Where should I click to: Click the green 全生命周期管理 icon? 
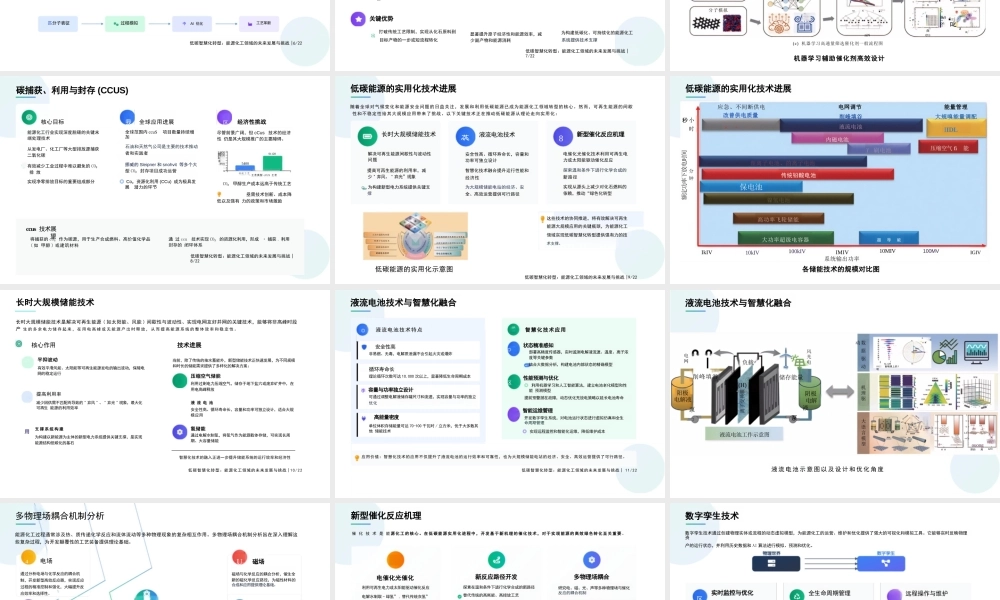pos(797,595)
